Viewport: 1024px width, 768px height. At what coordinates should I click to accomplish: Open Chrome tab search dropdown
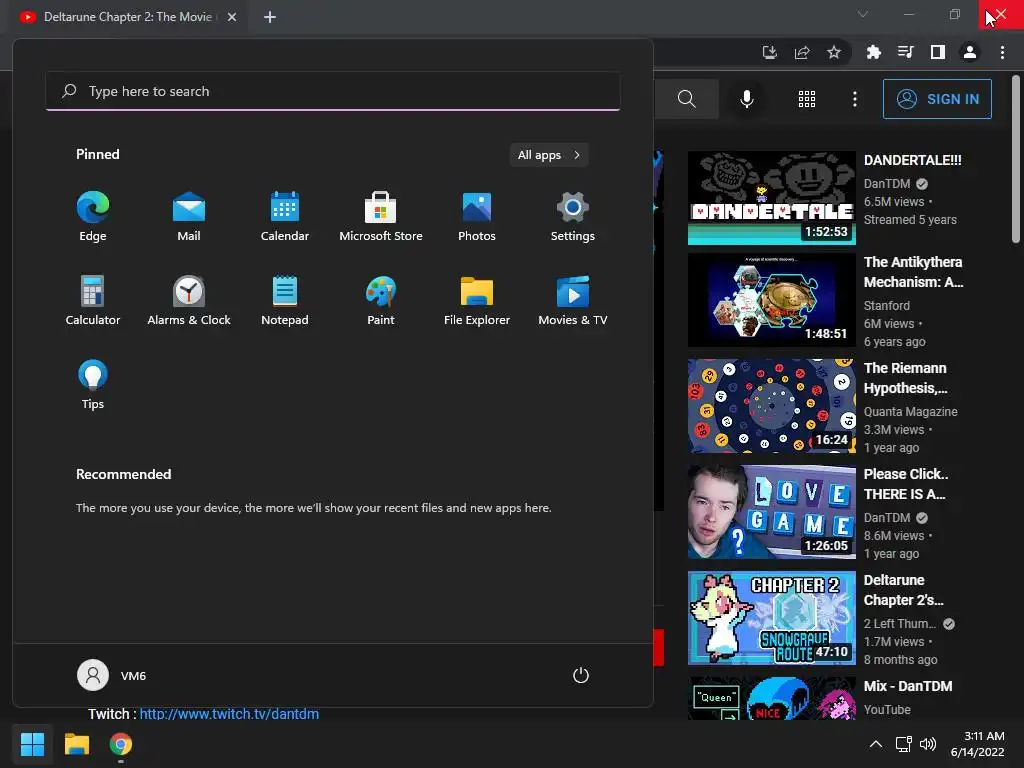pos(863,14)
